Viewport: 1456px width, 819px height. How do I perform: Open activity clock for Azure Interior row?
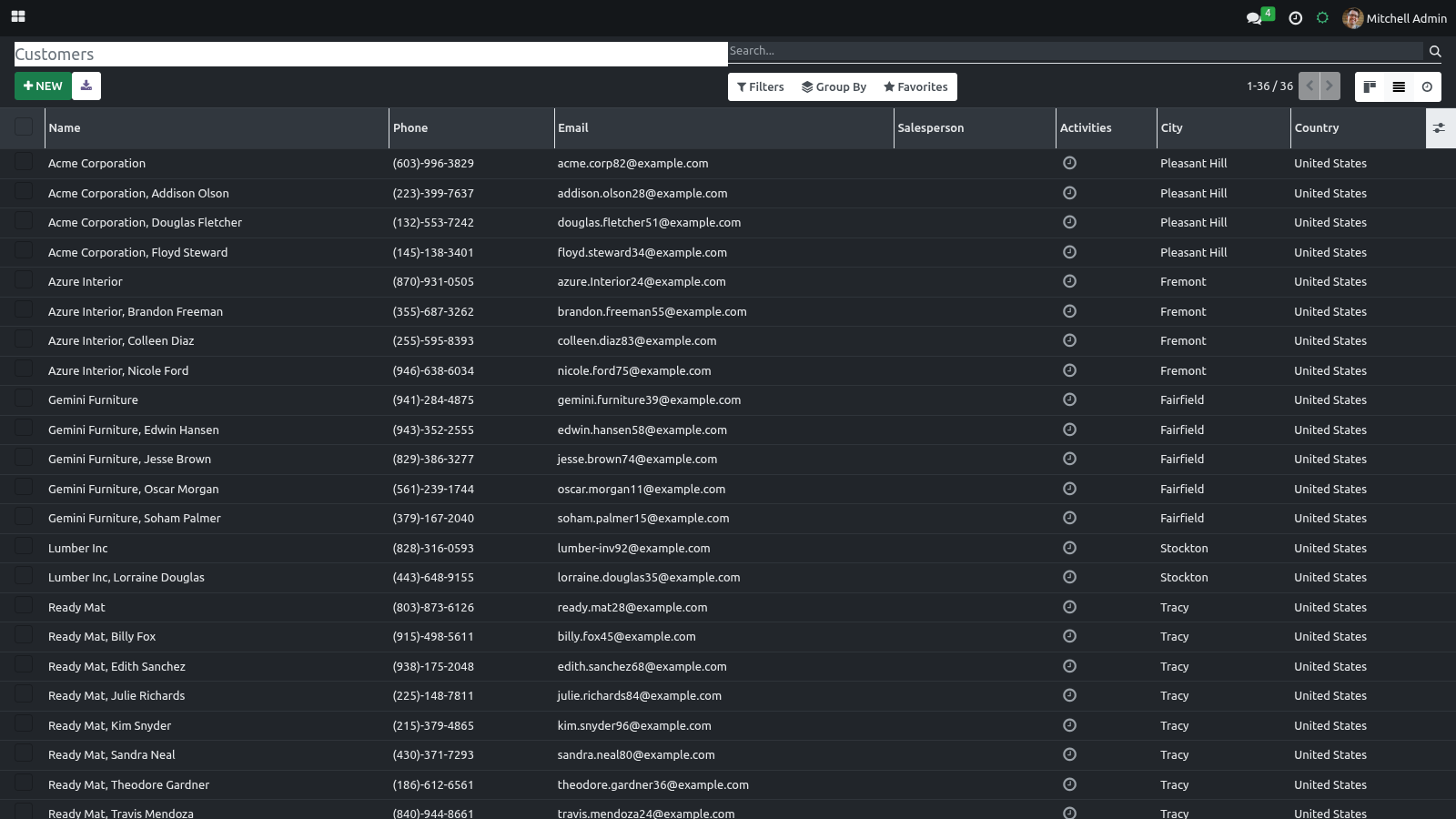[1069, 281]
